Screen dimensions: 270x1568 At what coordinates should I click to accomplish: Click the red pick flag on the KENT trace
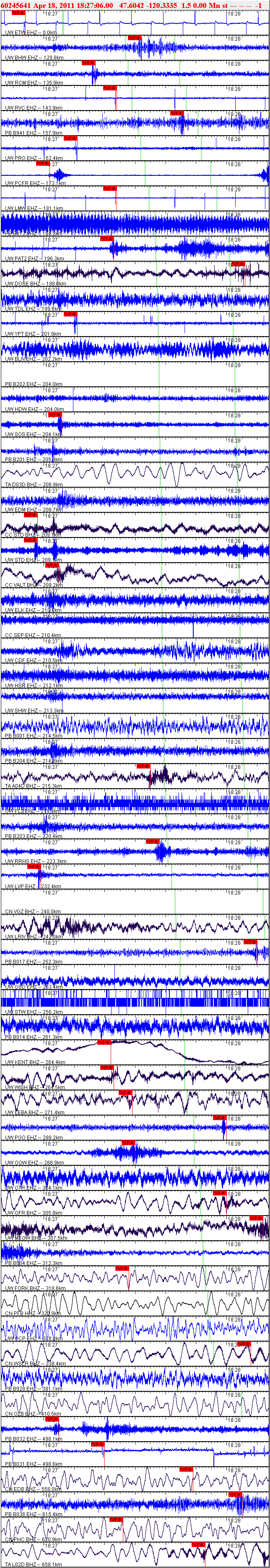click(x=104, y=1042)
